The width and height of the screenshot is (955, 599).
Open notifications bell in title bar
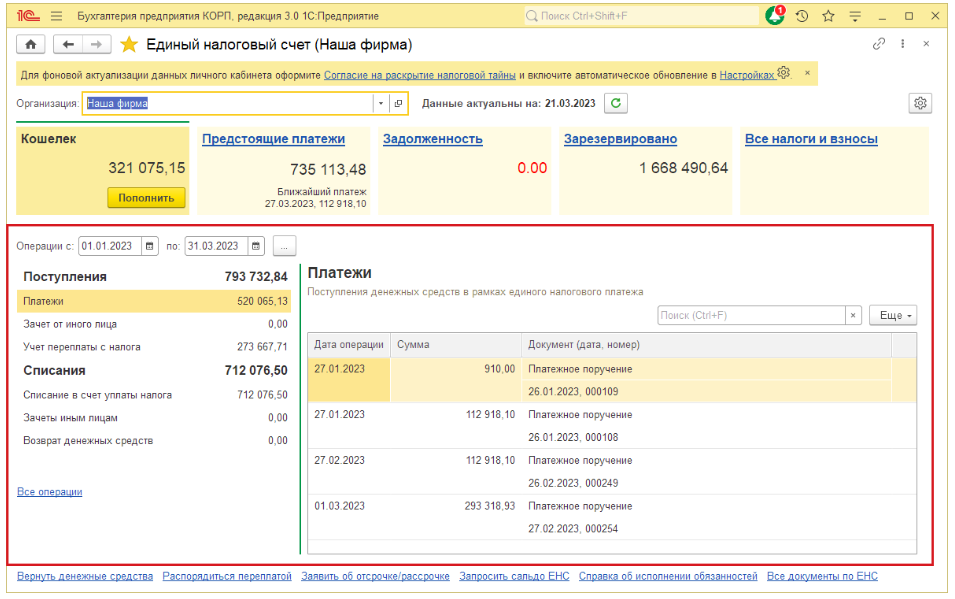point(775,16)
